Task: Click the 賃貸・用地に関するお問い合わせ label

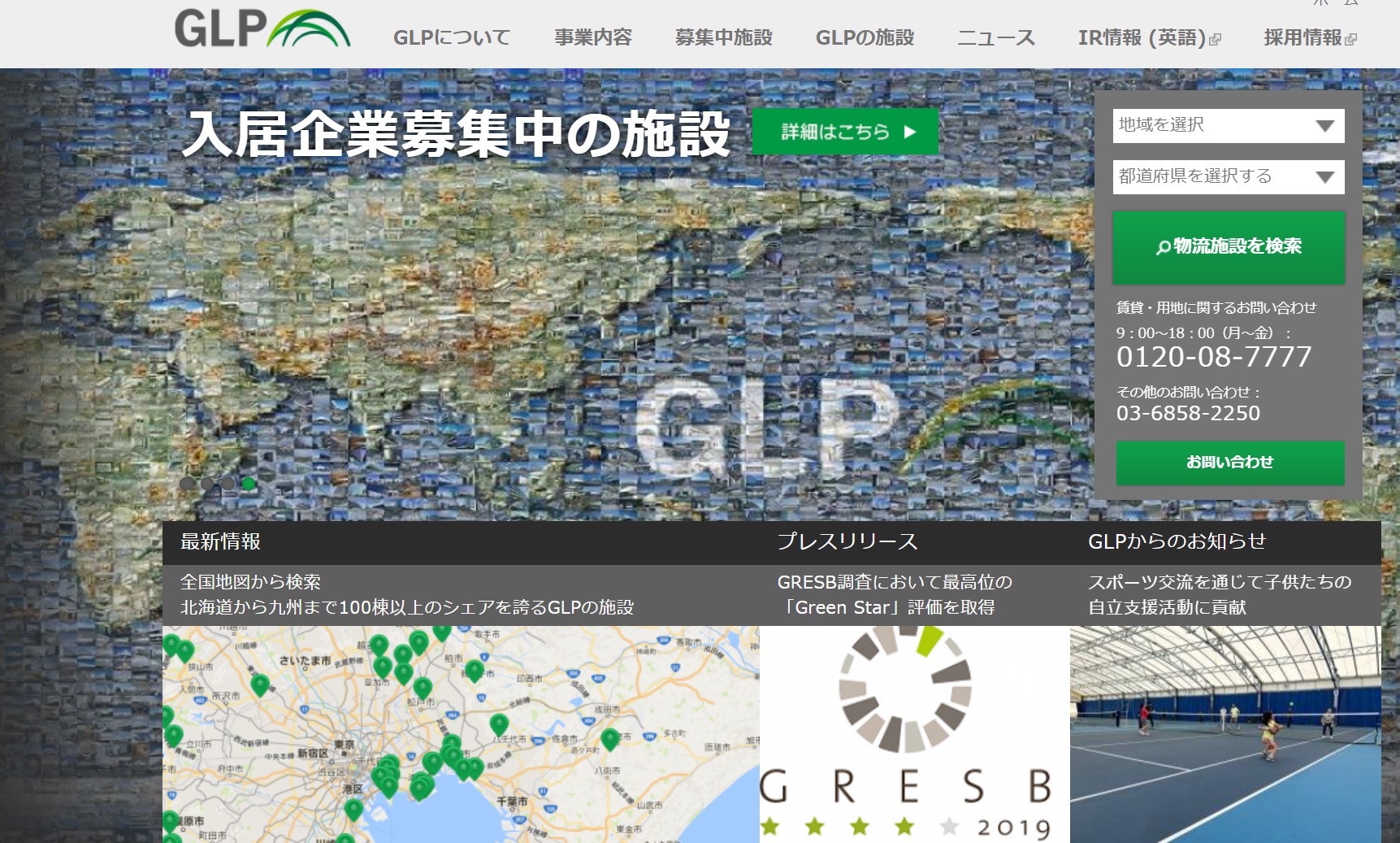Action: [1216, 307]
